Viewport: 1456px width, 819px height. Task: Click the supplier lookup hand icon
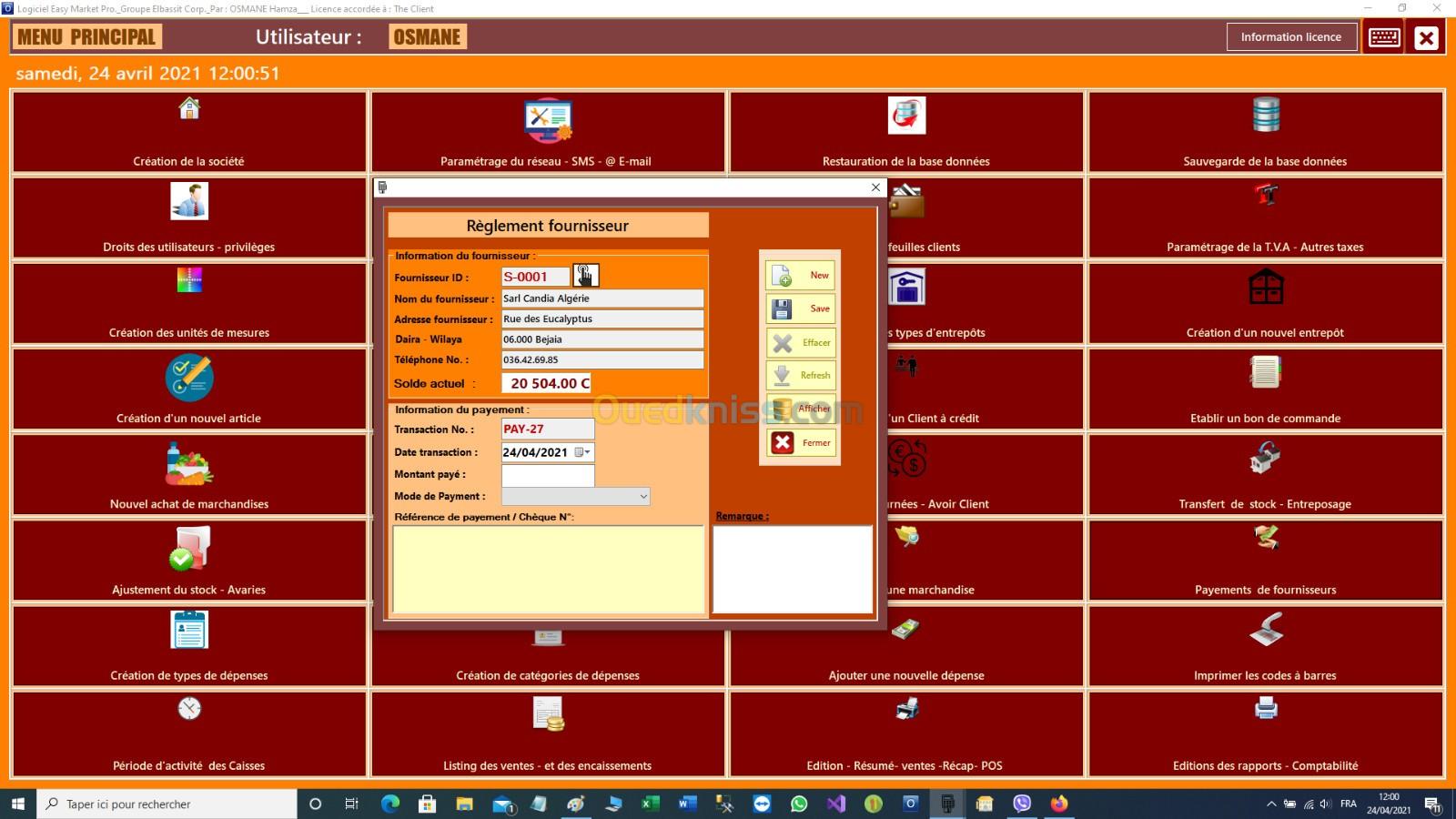(x=585, y=276)
